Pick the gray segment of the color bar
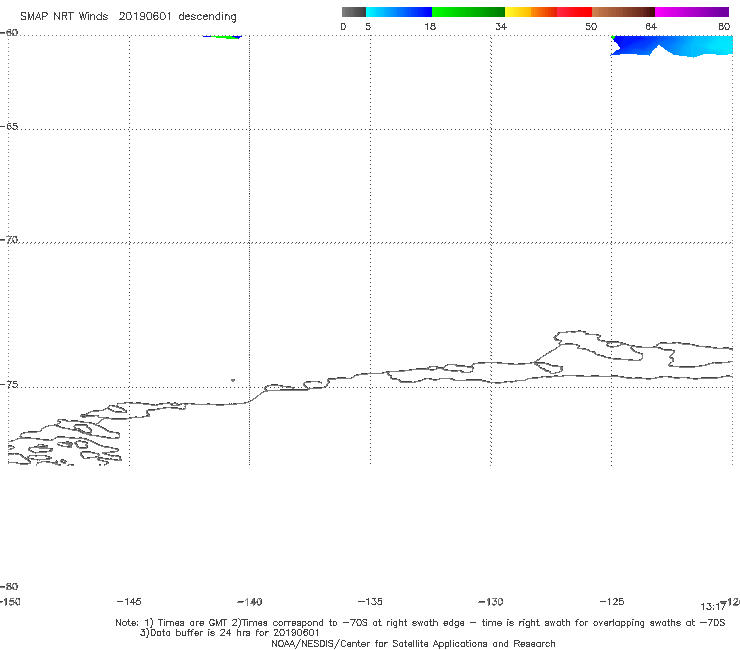Screen dimensions: 740x650 [354, 12]
